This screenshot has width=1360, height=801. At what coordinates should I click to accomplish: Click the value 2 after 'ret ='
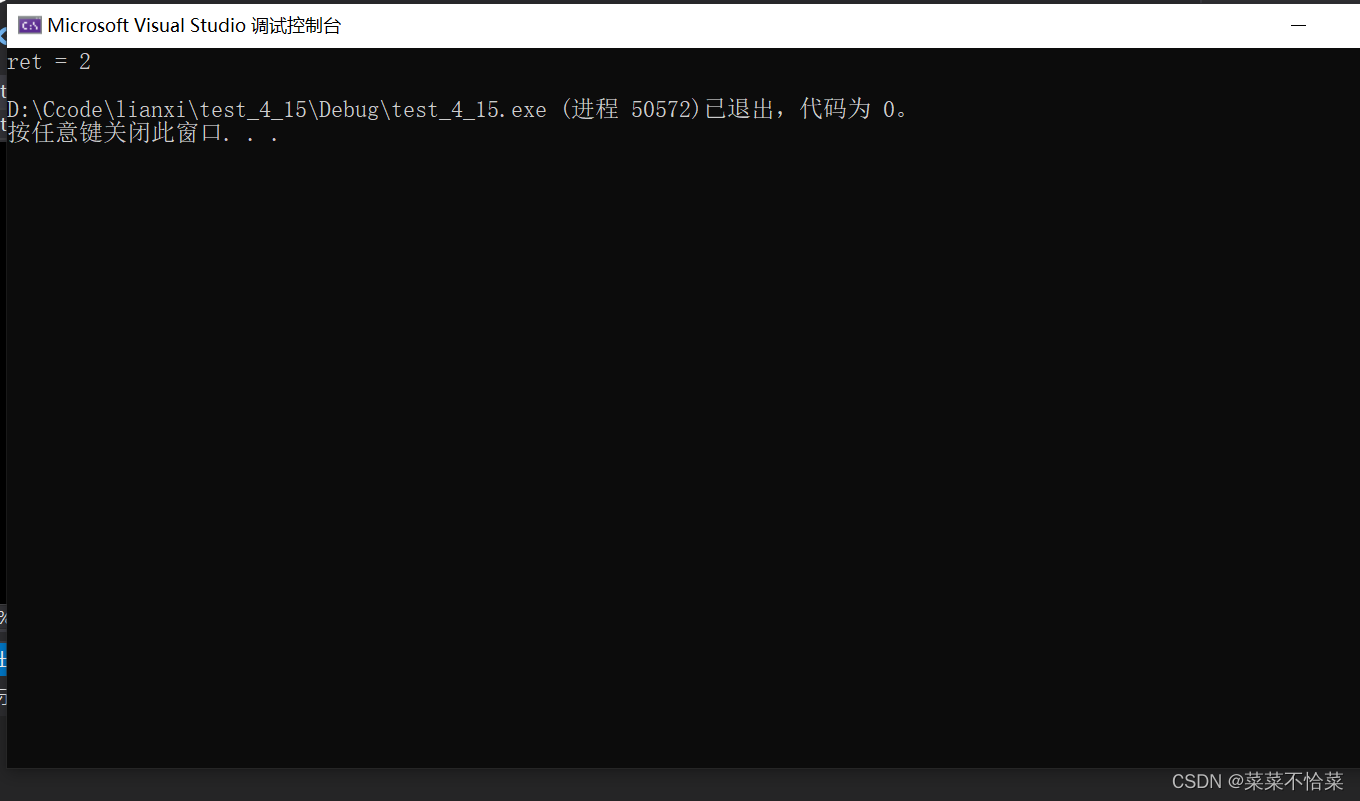coord(85,62)
